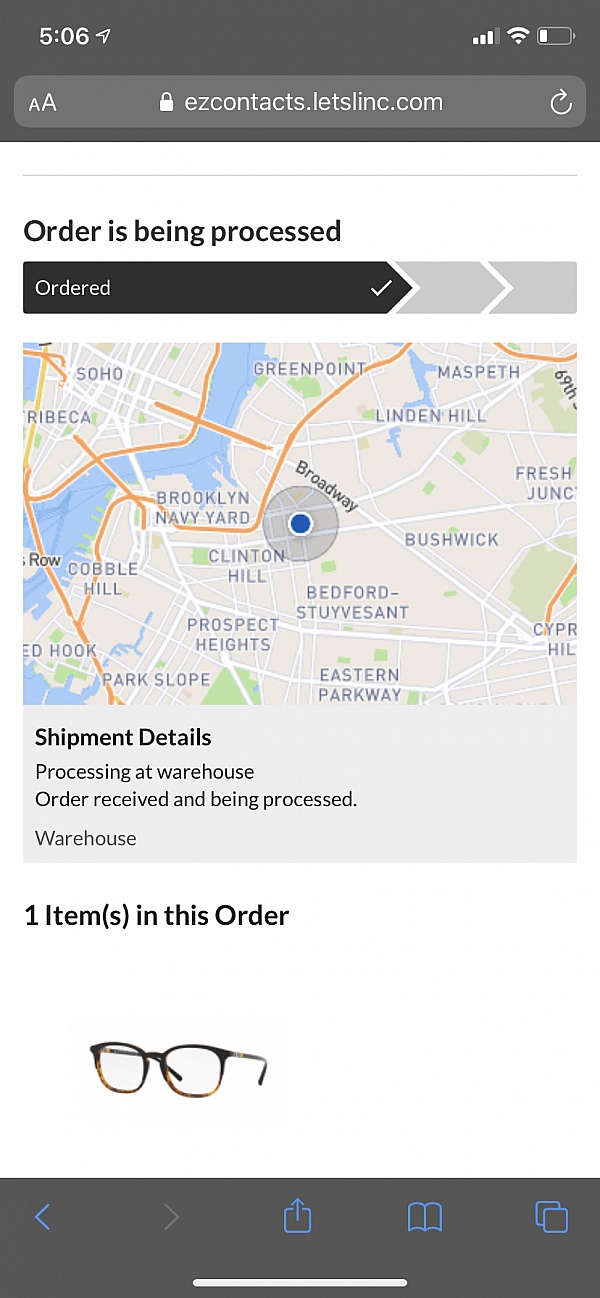Tap the battery icon in status bar
Image resolution: width=600 pixels, height=1298 pixels.
[555, 37]
